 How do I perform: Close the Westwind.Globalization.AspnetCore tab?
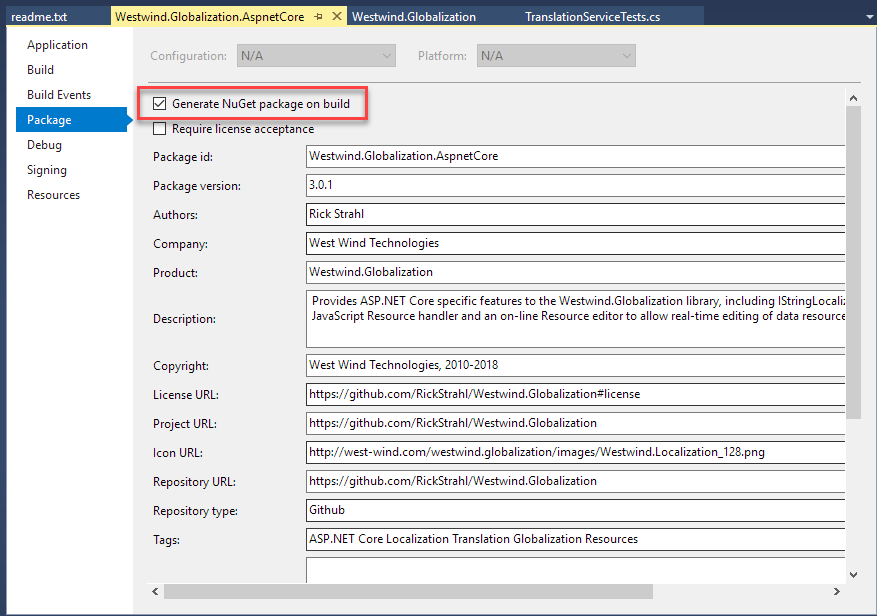337,16
